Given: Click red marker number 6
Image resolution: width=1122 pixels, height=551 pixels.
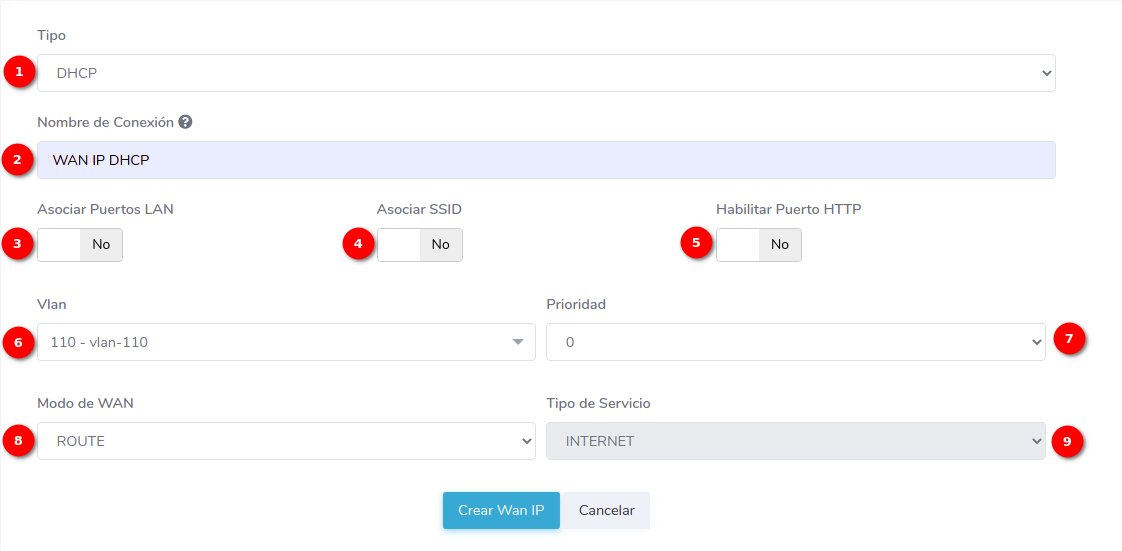Looking at the screenshot, I should click(18, 342).
